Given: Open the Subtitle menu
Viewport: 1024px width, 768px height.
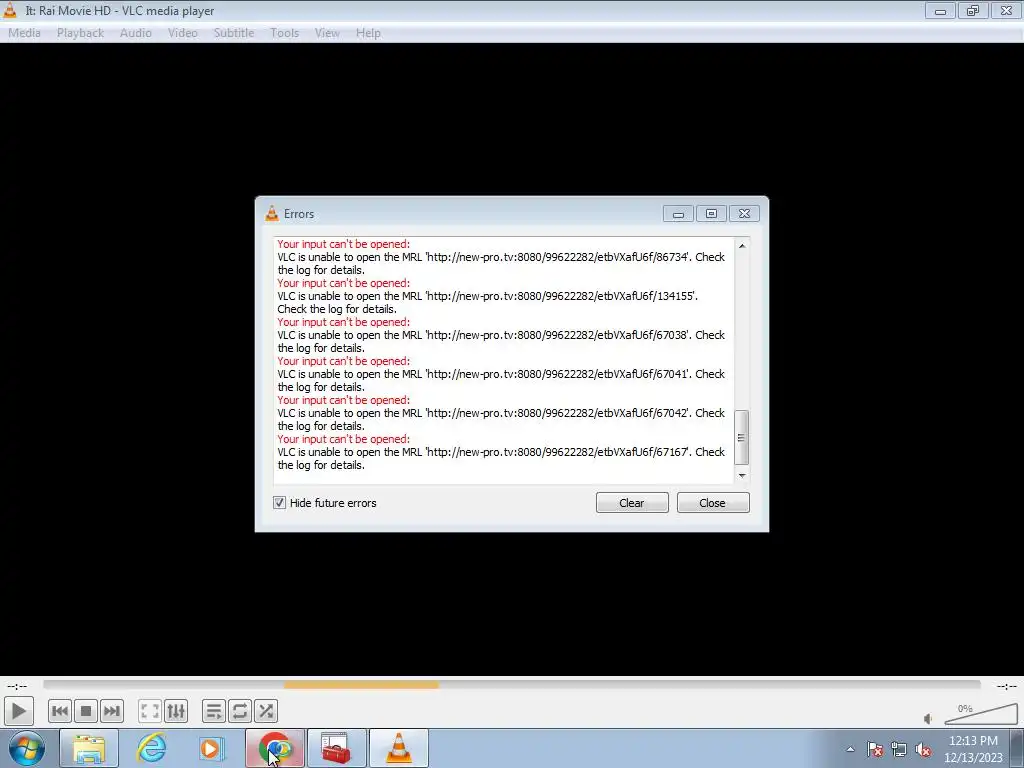Looking at the screenshot, I should (234, 33).
